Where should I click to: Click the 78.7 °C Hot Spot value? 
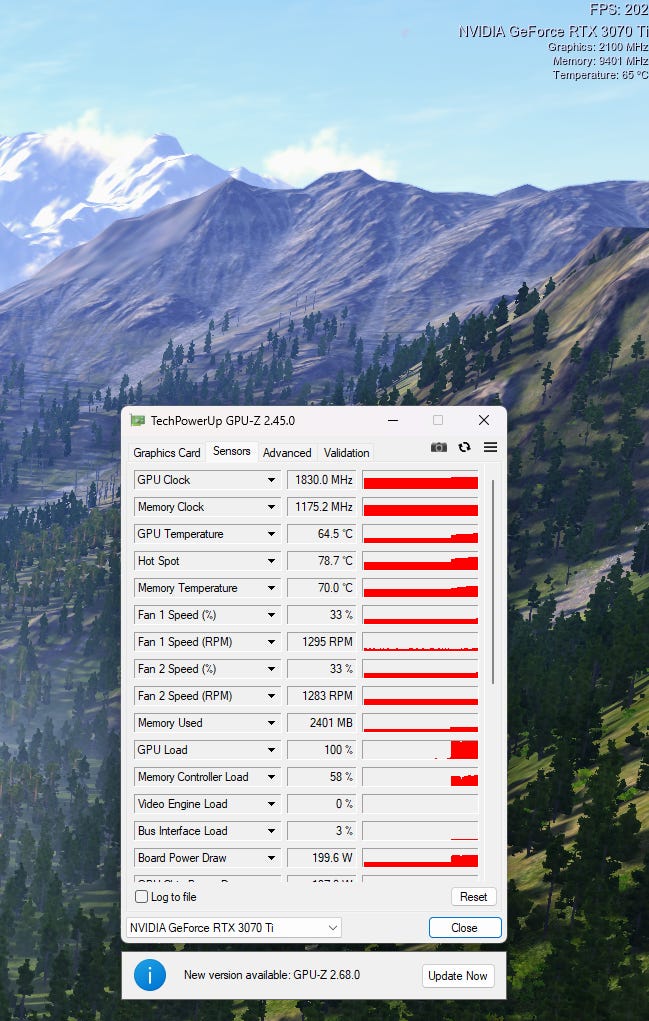pyautogui.click(x=322, y=561)
